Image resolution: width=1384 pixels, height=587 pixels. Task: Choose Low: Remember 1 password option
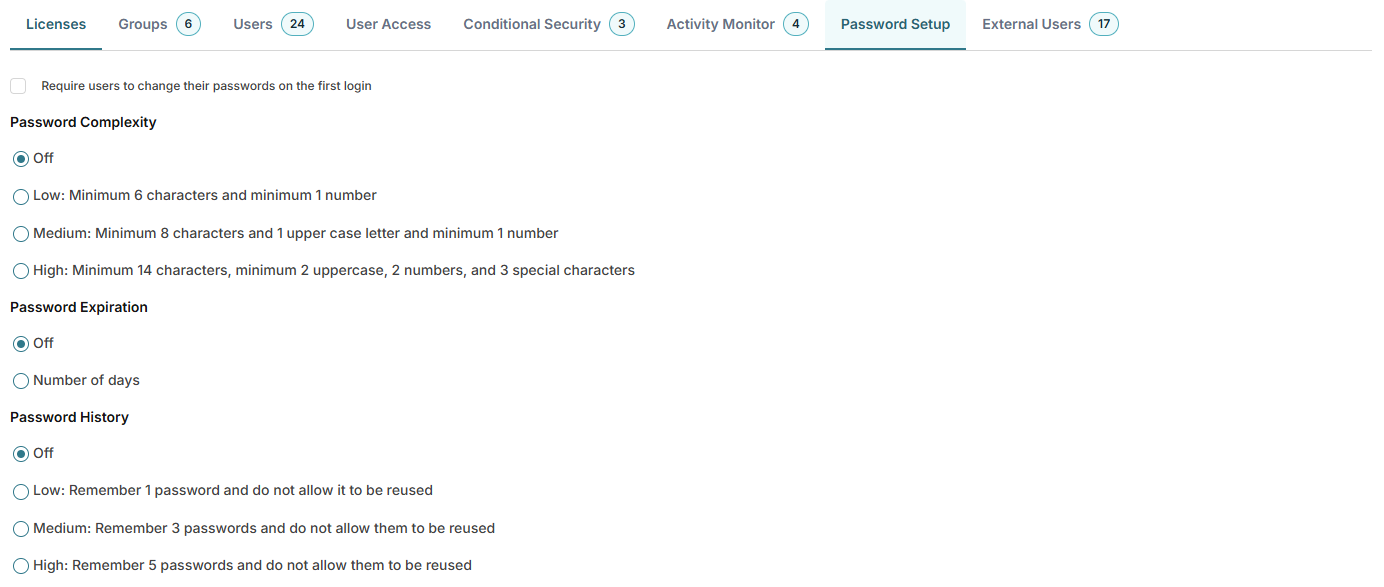[21, 492]
